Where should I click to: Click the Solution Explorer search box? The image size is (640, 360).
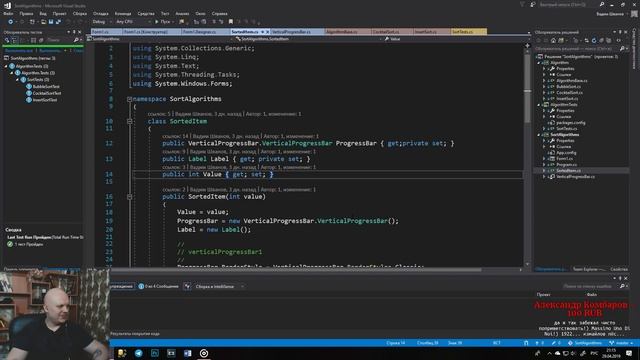[x=577, y=49]
